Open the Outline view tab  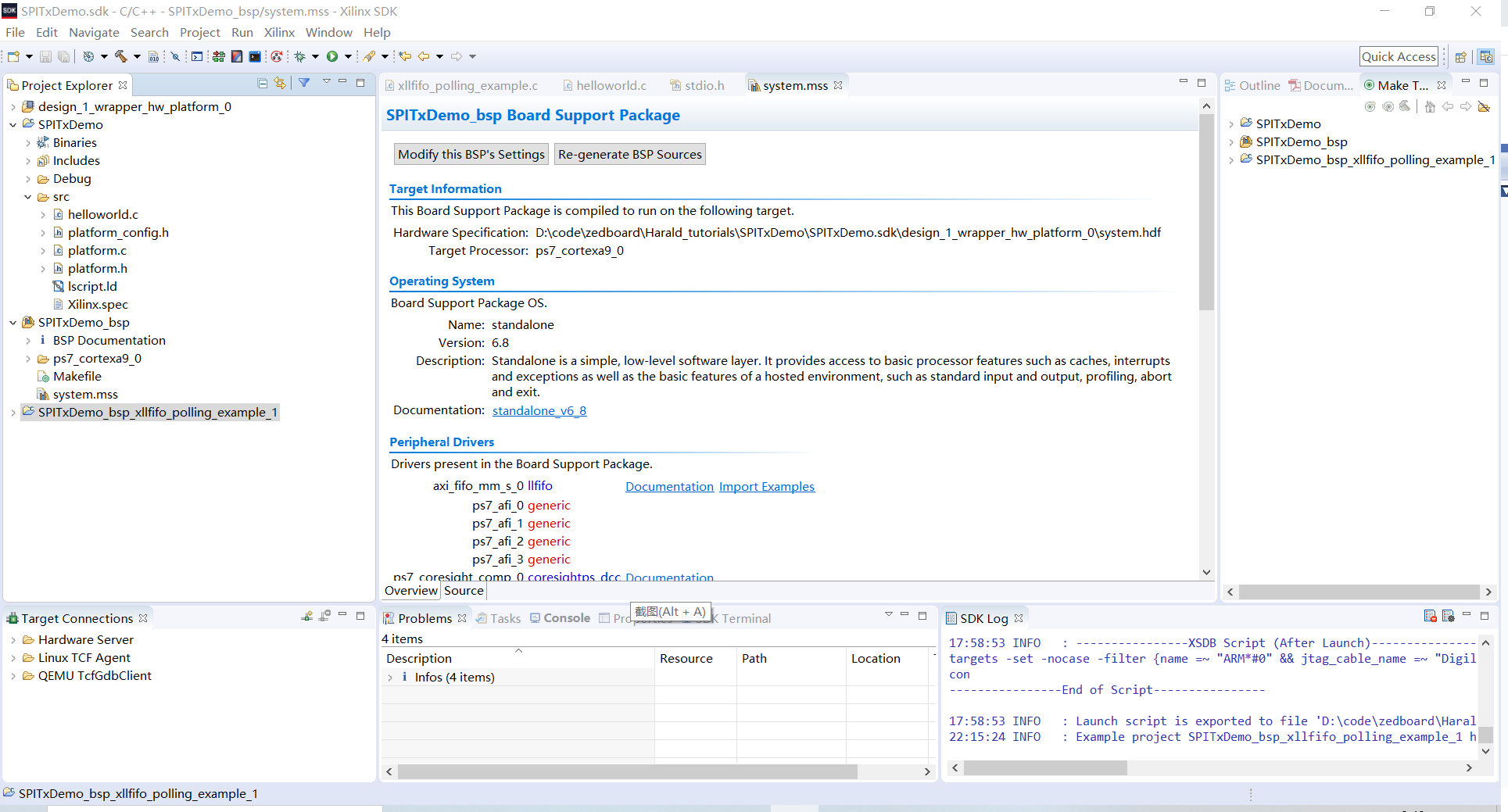pos(1252,85)
